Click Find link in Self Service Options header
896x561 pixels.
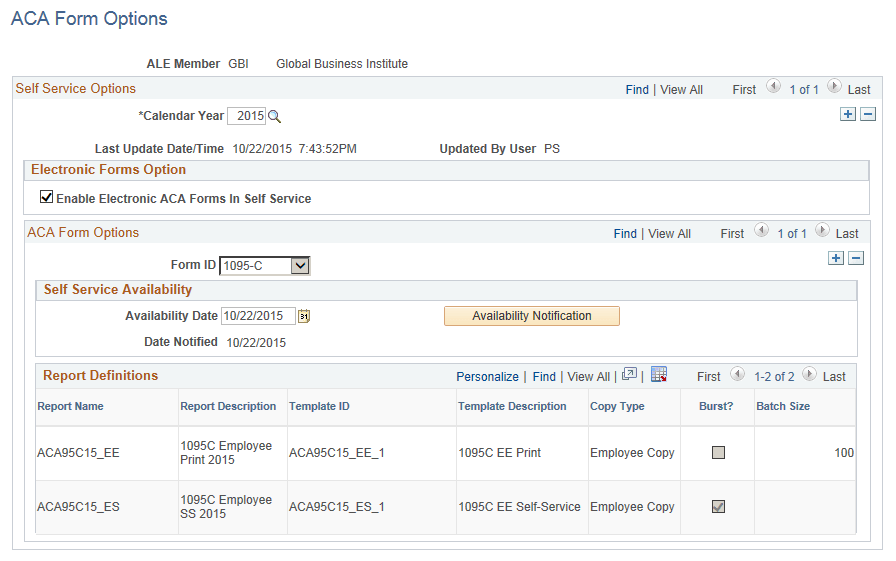click(637, 90)
